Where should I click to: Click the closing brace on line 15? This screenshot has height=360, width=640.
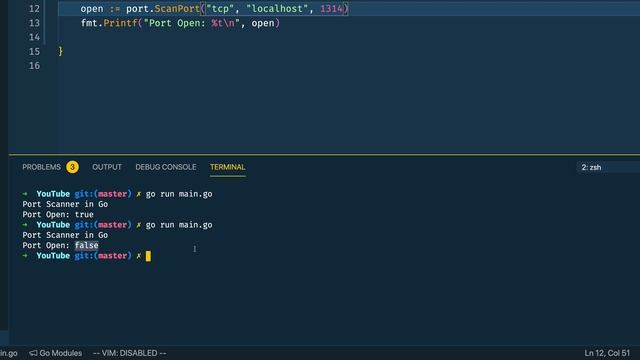[x=60, y=51]
